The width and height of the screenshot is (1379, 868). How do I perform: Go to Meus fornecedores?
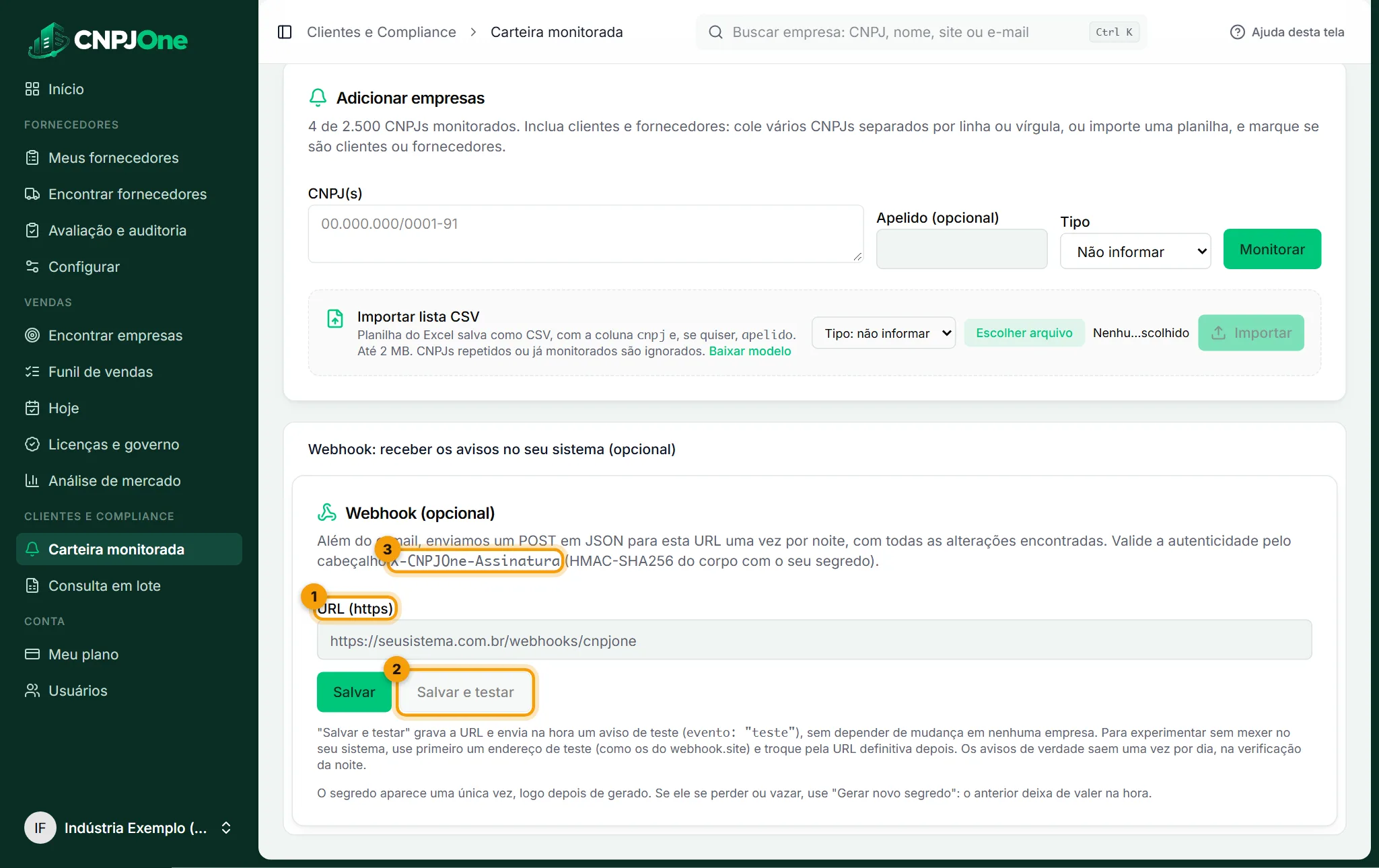[x=114, y=157]
